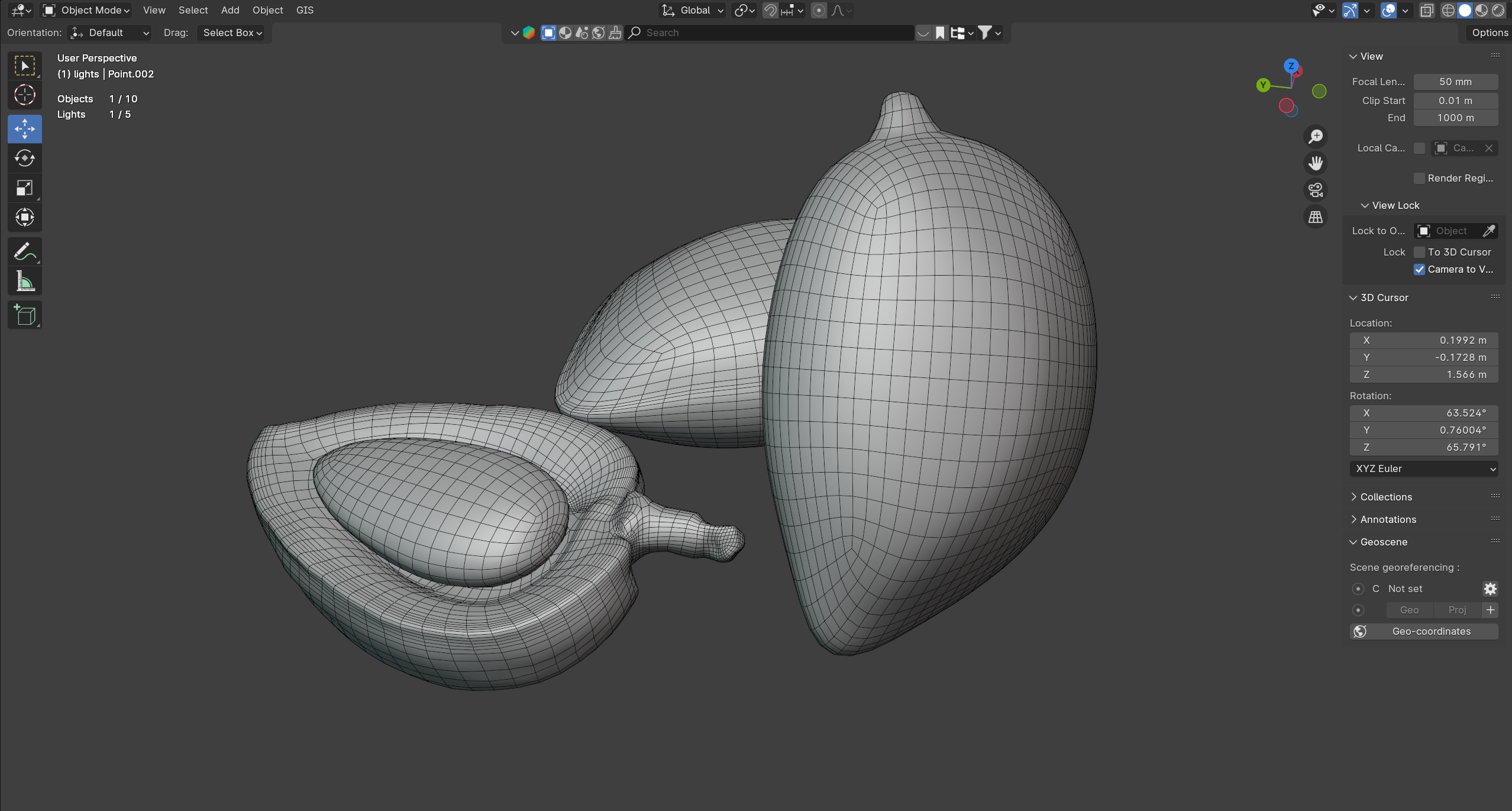Click the 3D Cursor tool
This screenshot has width=1512, height=811.
coord(24,95)
